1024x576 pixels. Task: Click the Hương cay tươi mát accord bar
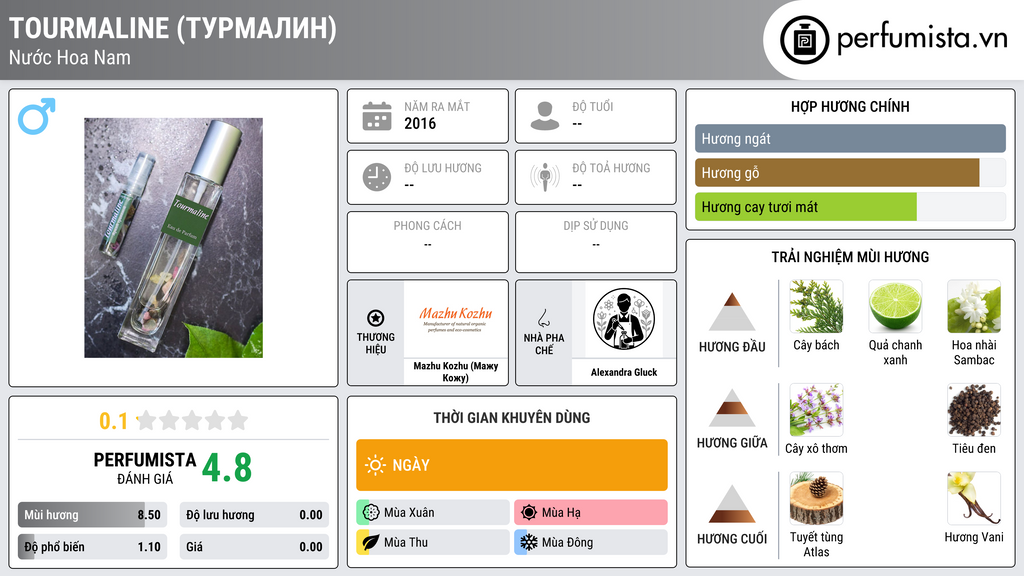click(x=850, y=207)
